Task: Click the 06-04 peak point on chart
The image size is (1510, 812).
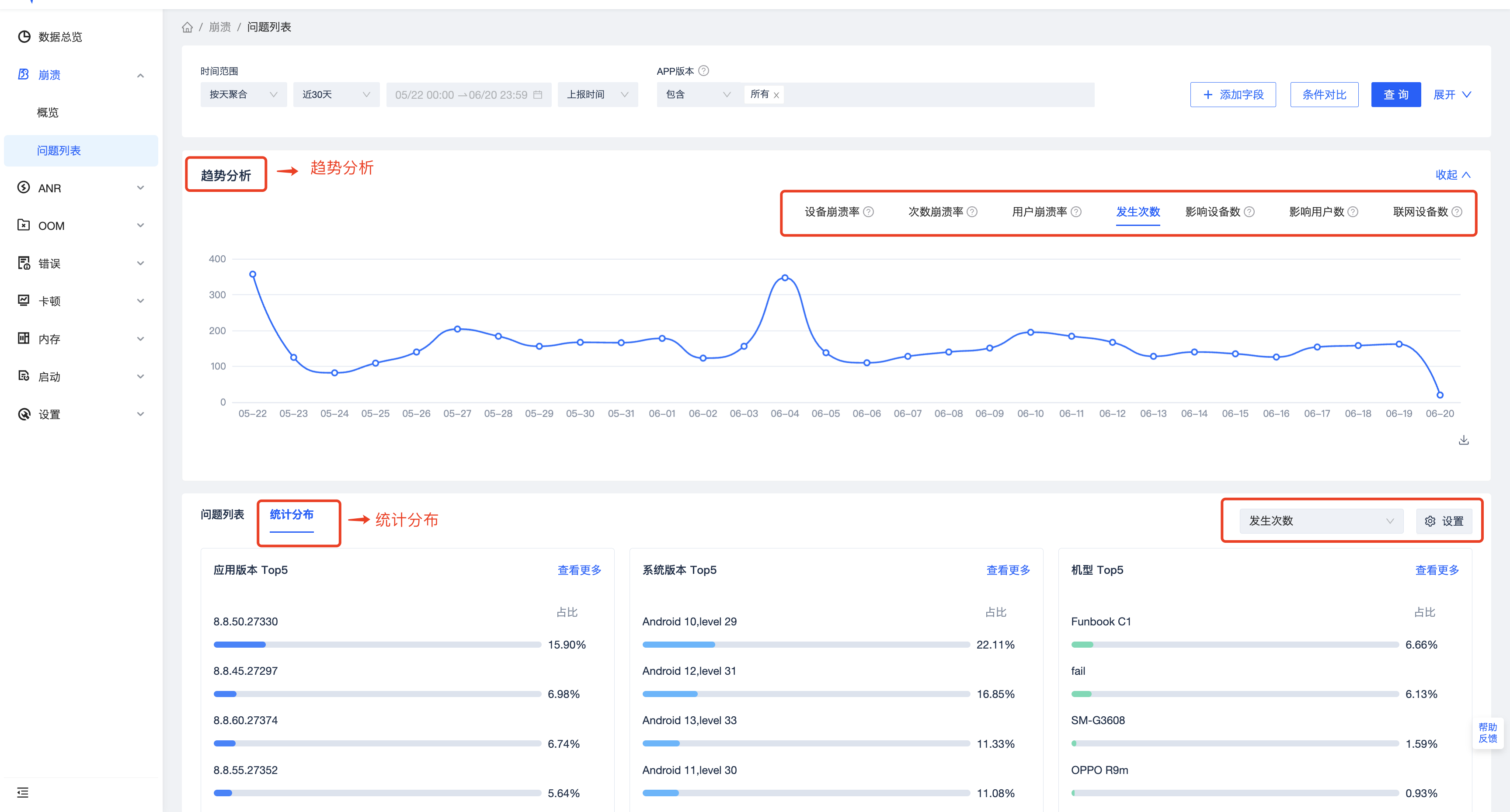Action: coord(785,278)
